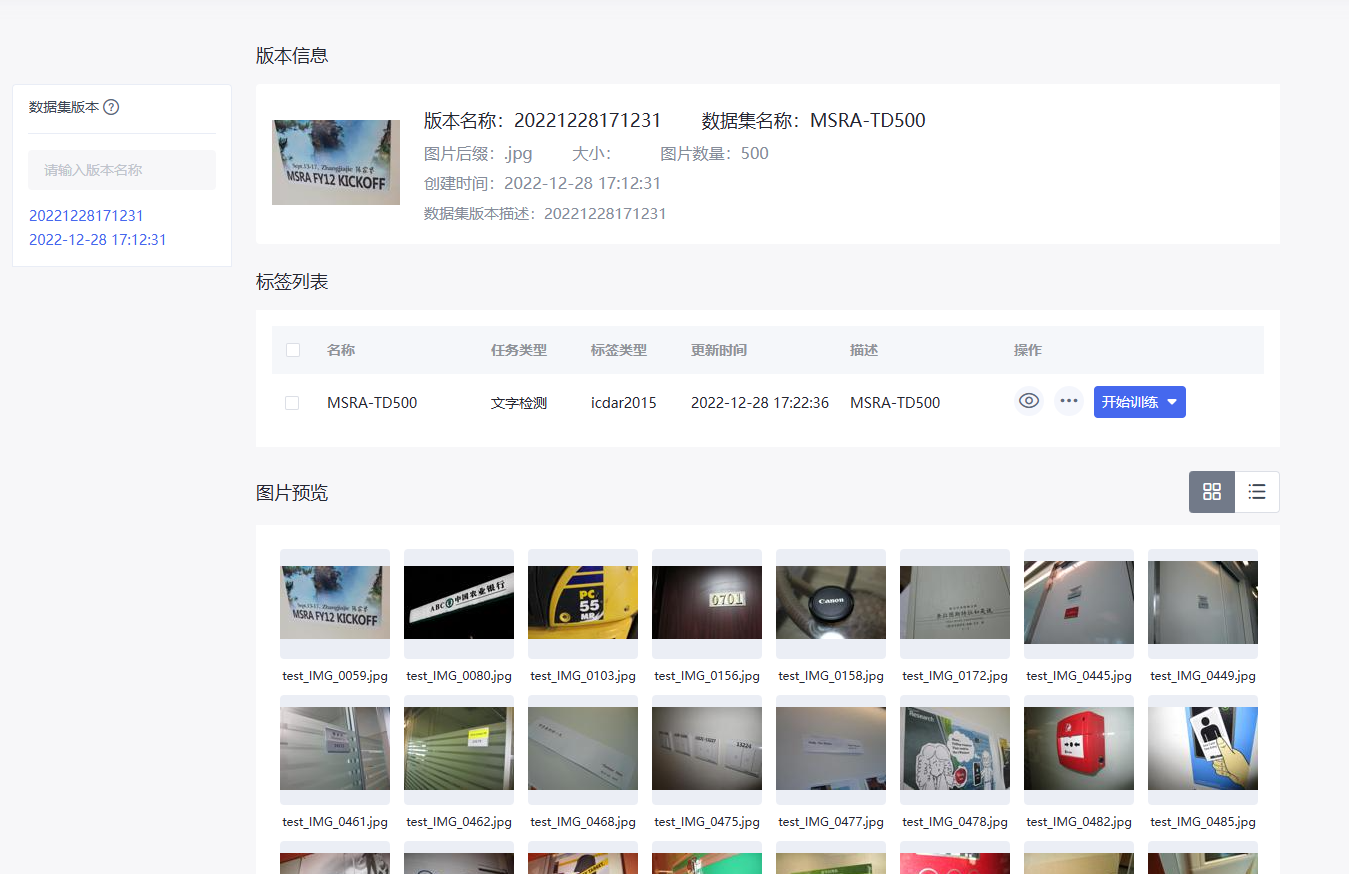Open the dataset version help icon
Viewport: 1349px width, 874px height.
pyautogui.click(x=111, y=107)
